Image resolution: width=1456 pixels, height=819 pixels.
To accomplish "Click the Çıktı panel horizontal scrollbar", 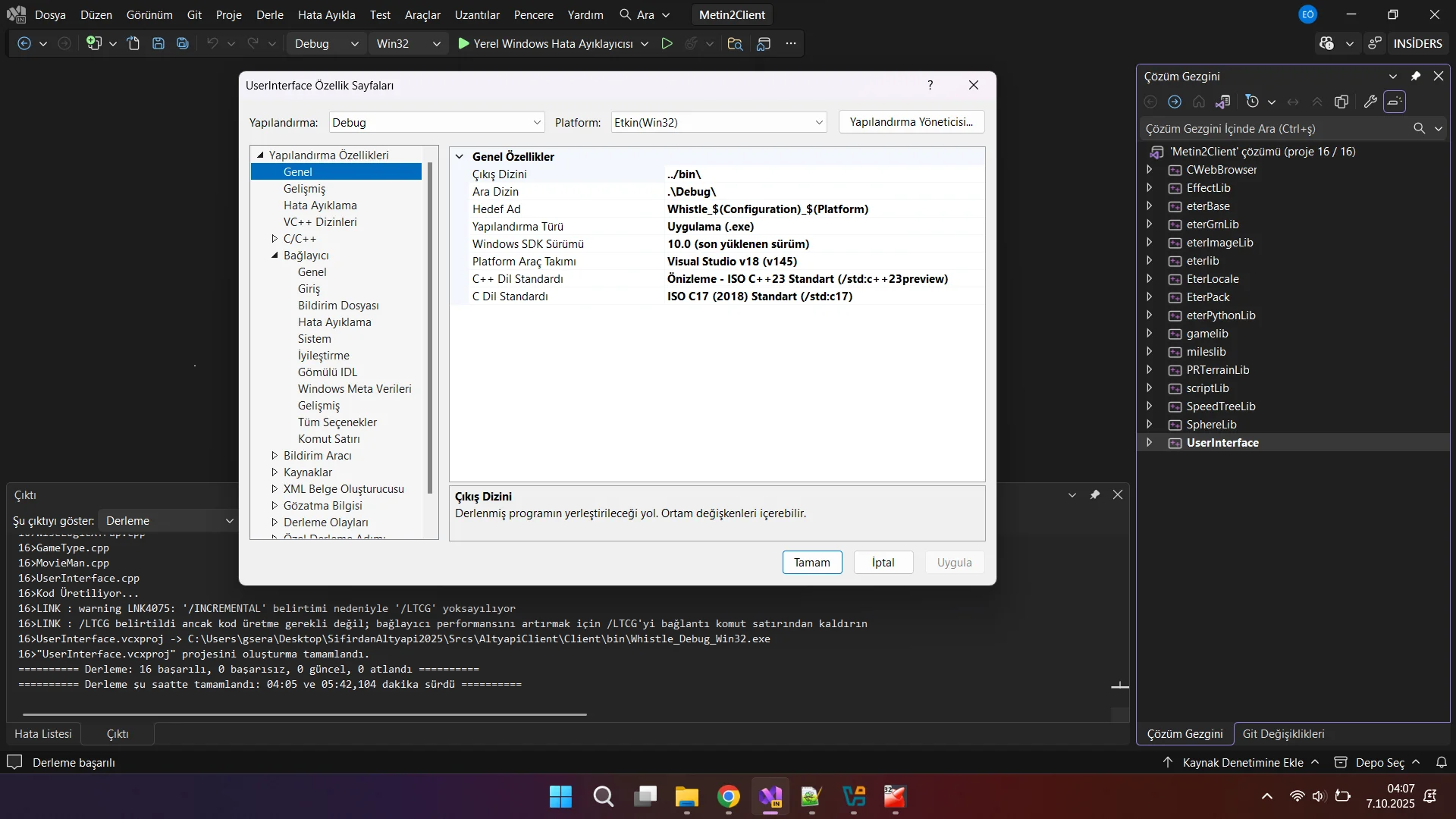I will pos(303,714).
